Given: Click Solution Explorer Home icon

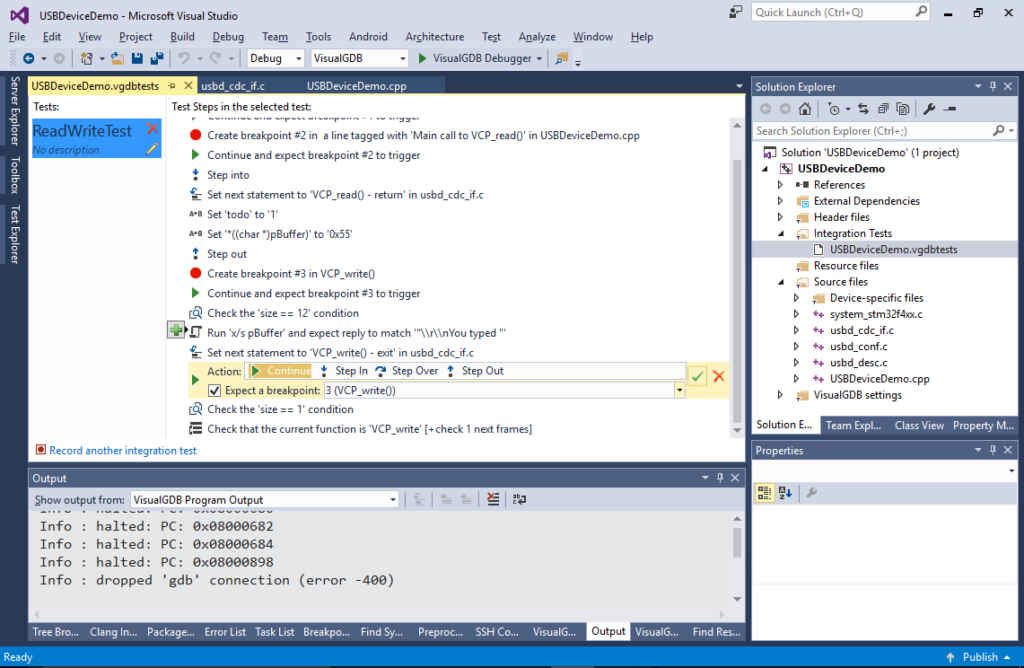Looking at the screenshot, I should click(x=805, y=109).
